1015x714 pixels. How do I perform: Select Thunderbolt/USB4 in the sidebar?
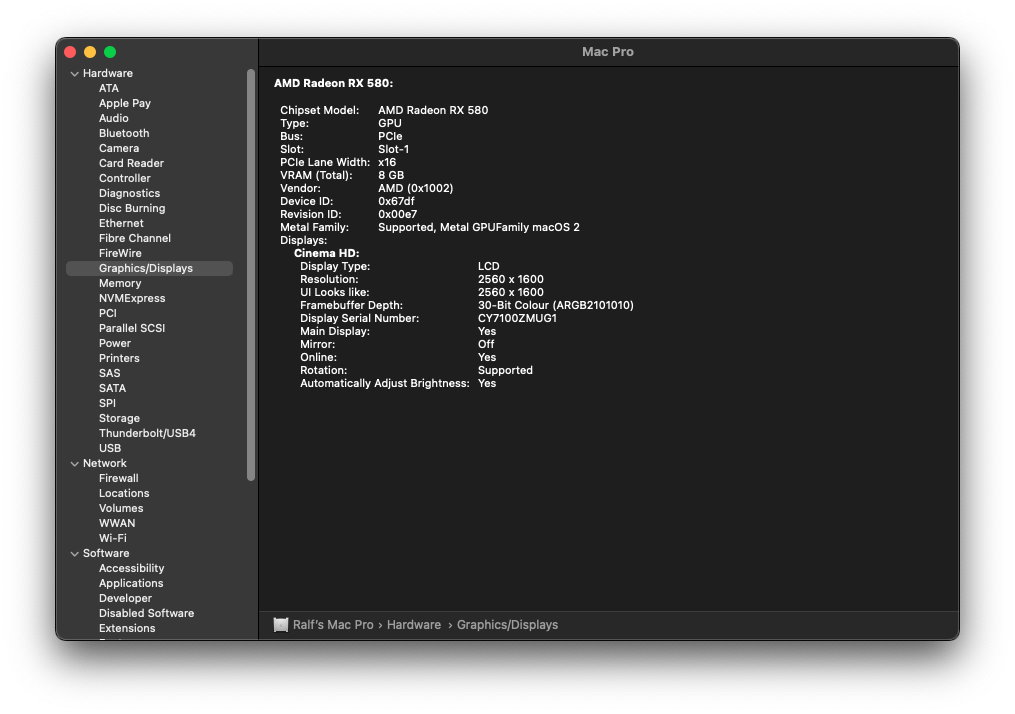147,432
